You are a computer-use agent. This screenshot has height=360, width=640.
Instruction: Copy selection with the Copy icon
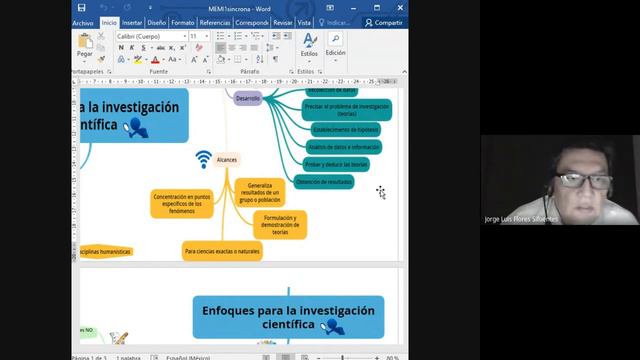tap(101, 48)
